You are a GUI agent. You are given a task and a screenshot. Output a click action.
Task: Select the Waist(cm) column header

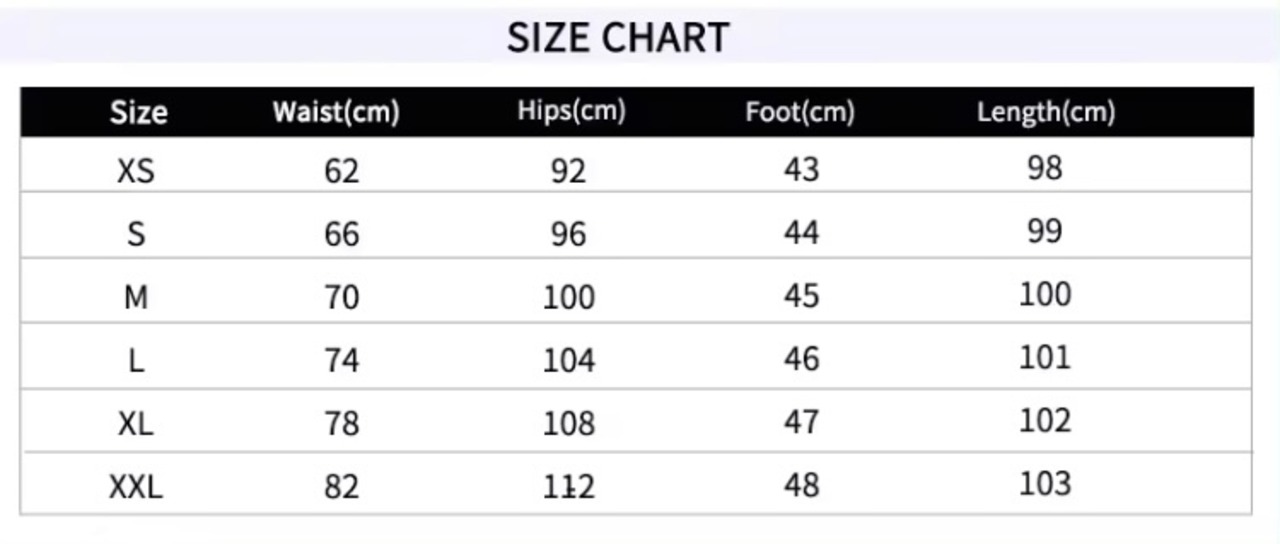(x=336, y=112)
